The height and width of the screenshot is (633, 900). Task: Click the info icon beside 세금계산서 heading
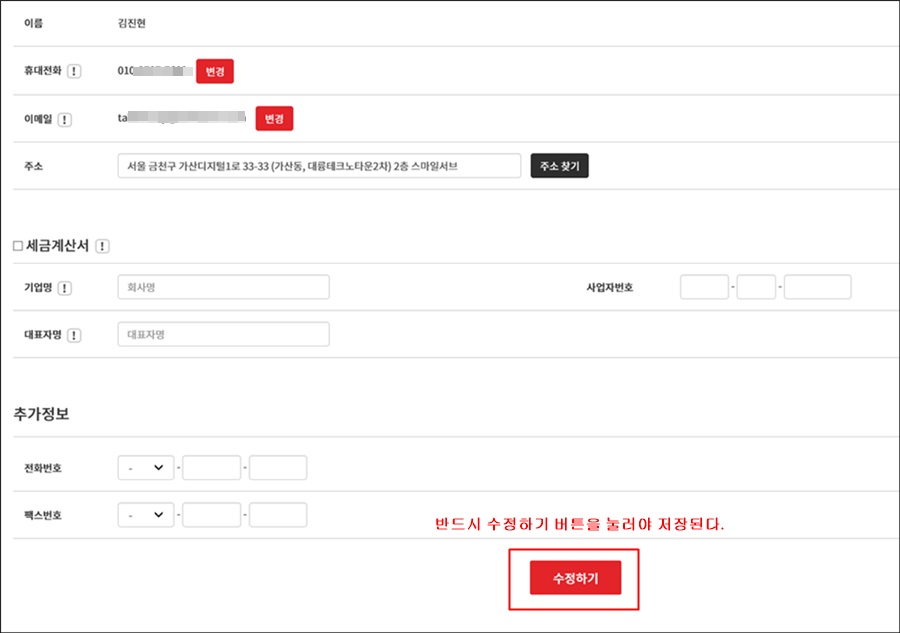[102, 246]
